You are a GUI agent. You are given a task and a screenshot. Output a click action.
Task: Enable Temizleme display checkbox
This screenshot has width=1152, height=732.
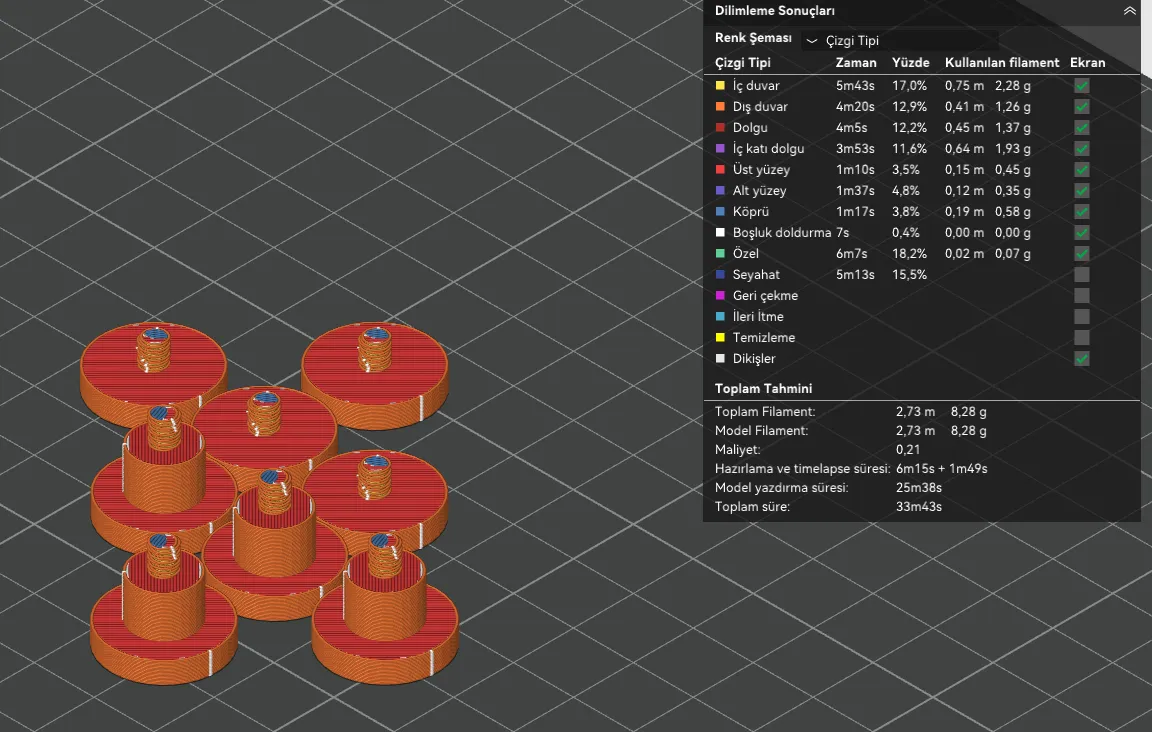(1081, 337)
